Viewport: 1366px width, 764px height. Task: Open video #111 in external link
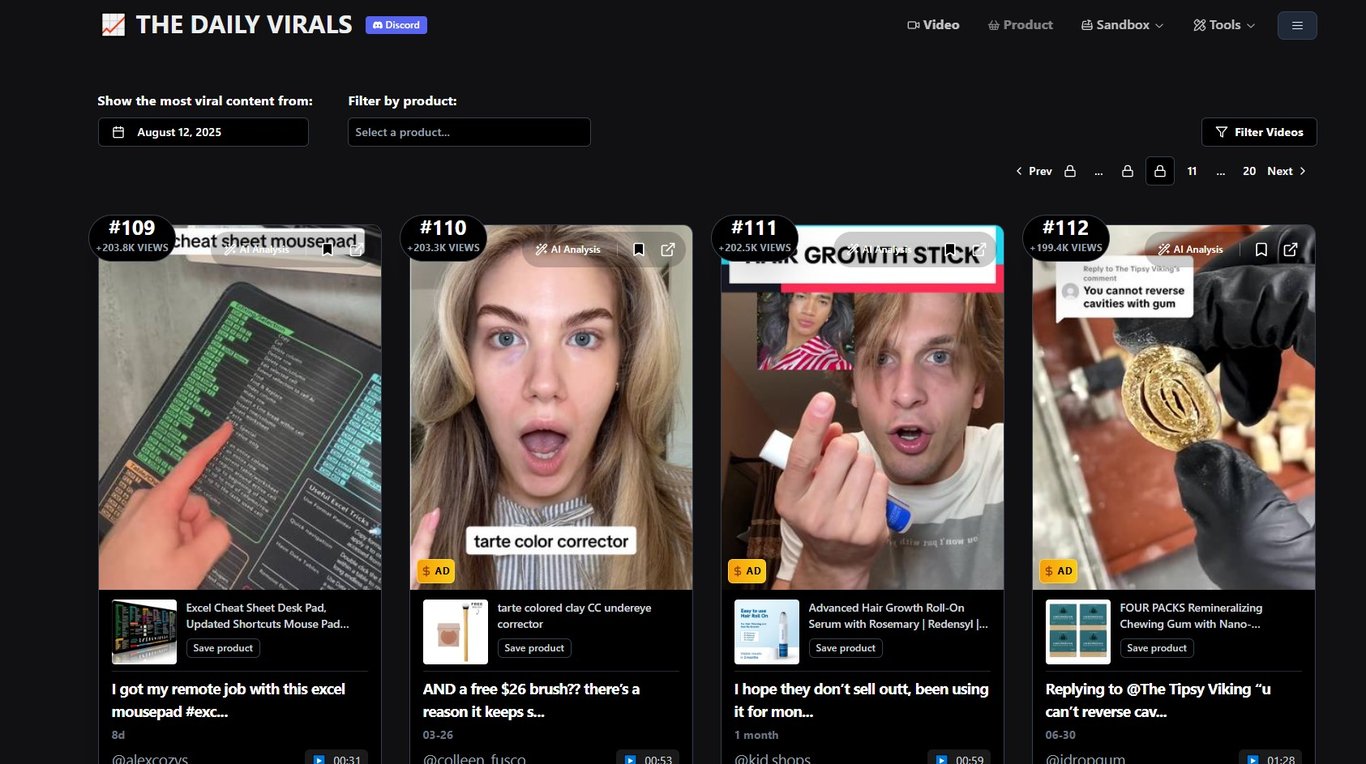coord(979,249)
